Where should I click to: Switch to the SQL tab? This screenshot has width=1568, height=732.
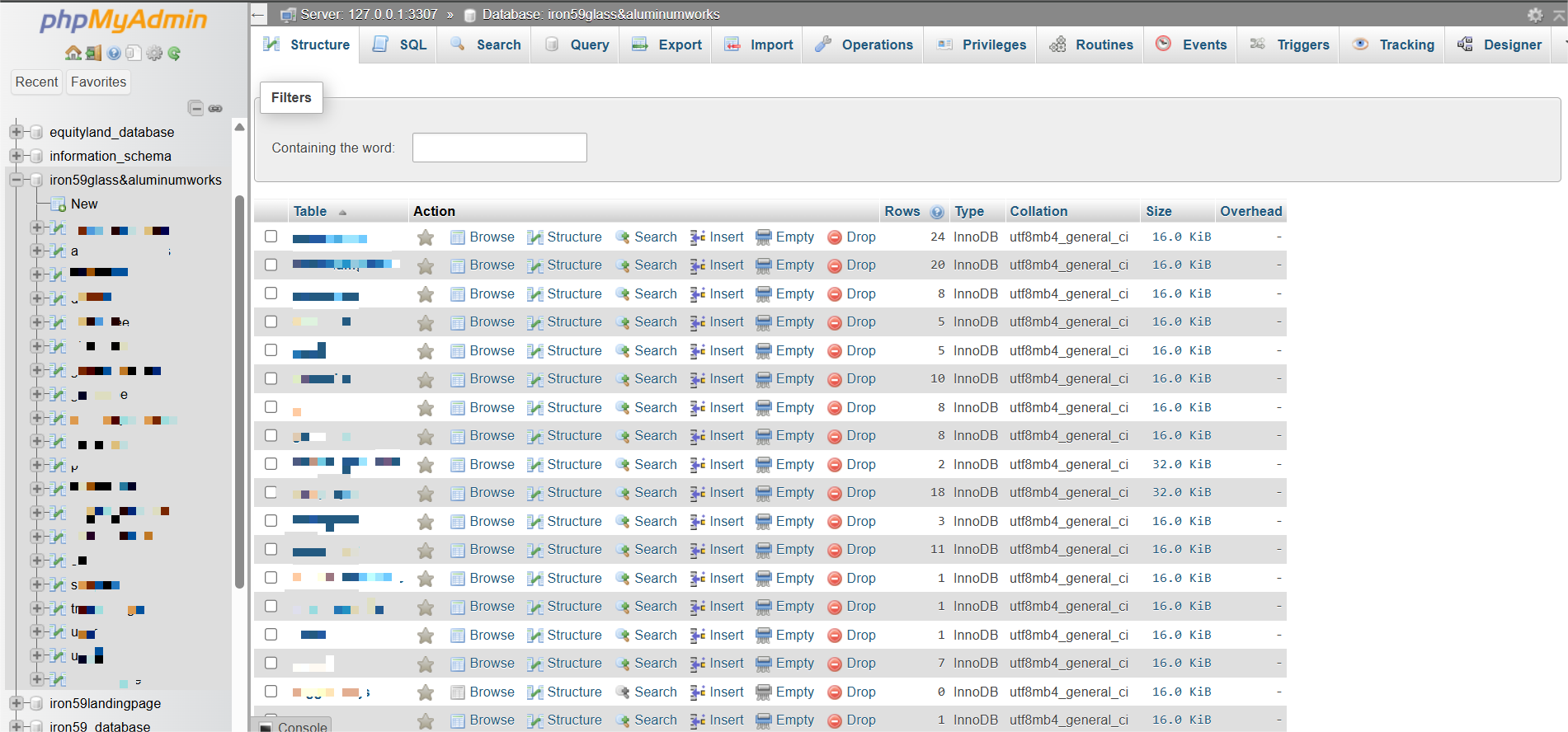(400, 45)
